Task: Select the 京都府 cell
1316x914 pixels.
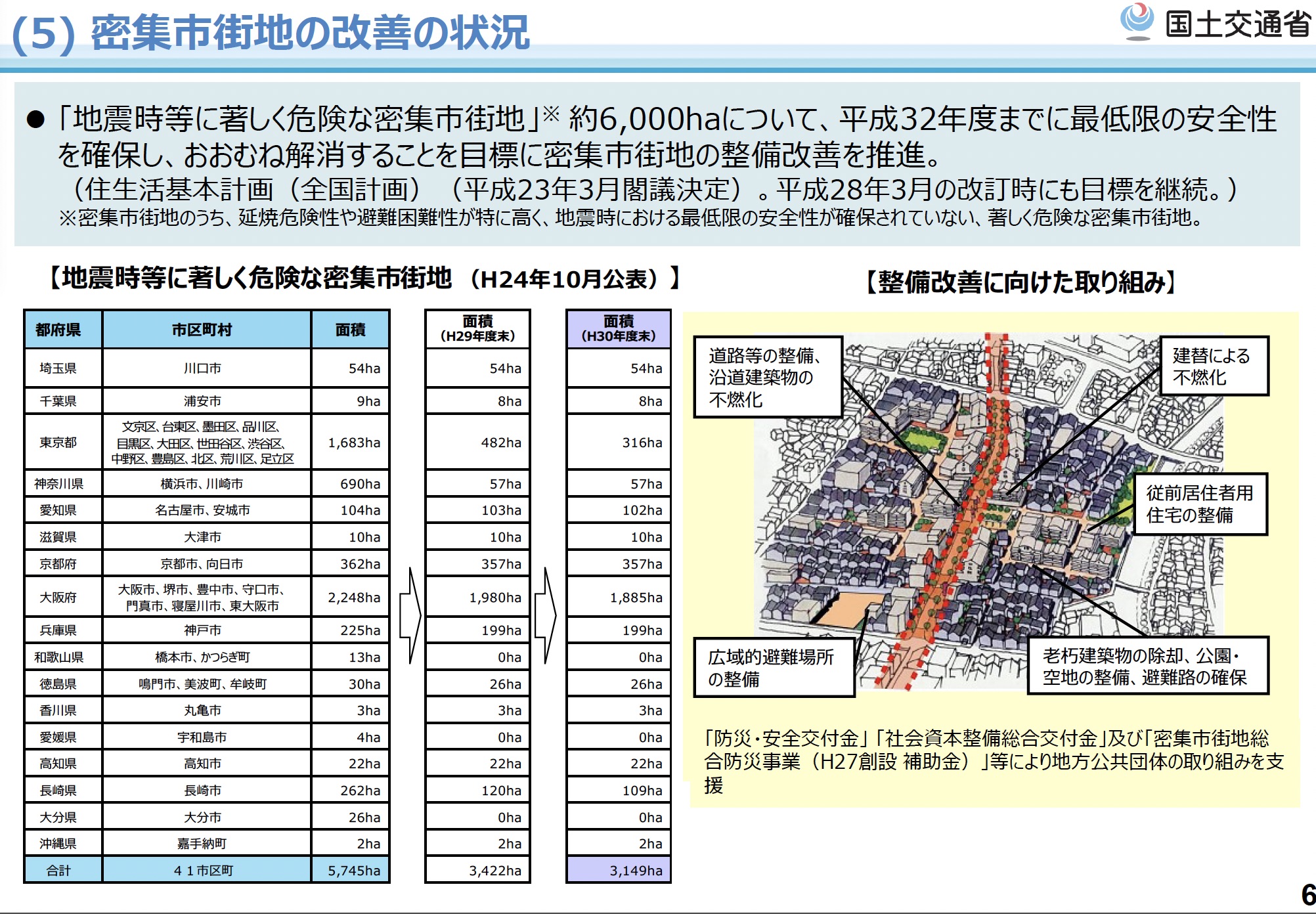Action: (63, 563)
